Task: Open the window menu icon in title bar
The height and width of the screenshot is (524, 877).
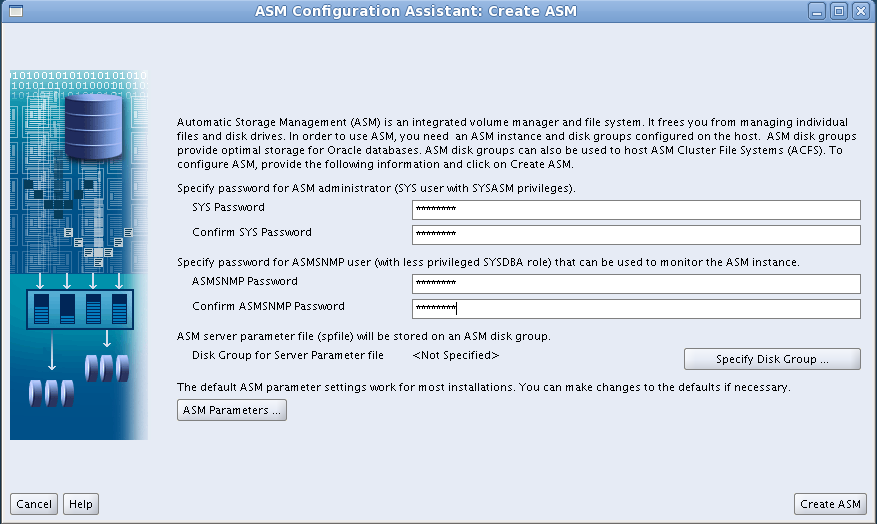Action: pos(16,11)
